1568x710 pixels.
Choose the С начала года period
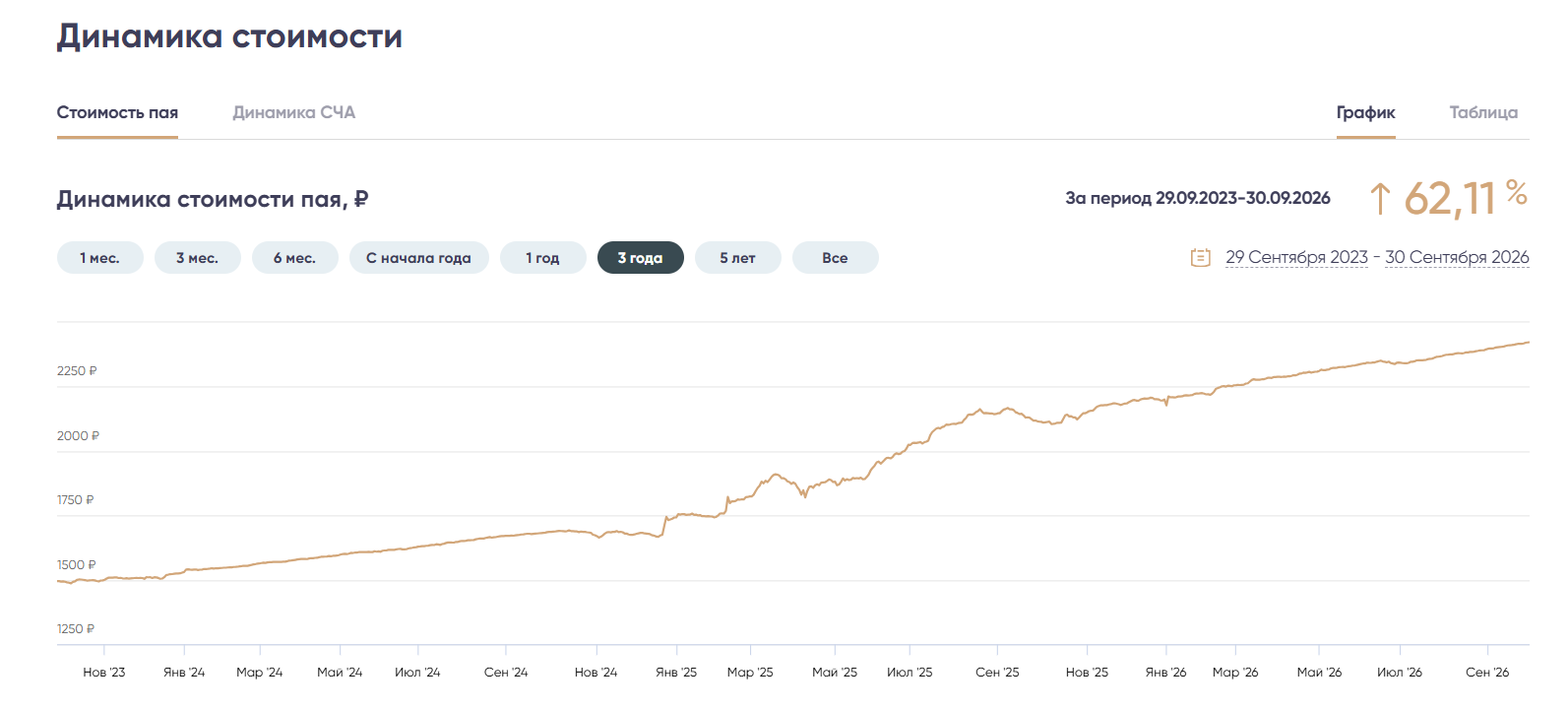419,258
